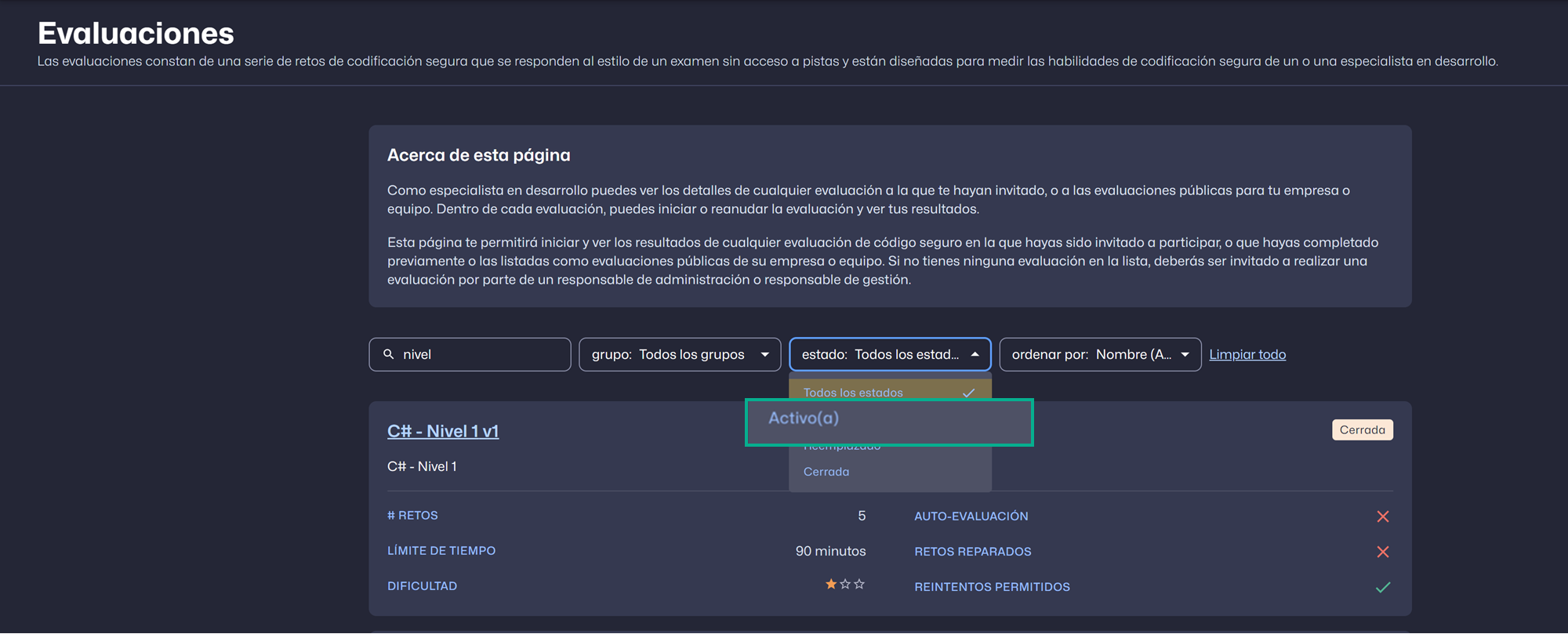Open the ordenar por Nombre dropdown
Image resolution: width=1568 pixels, height=634 pixels.
1100,354
